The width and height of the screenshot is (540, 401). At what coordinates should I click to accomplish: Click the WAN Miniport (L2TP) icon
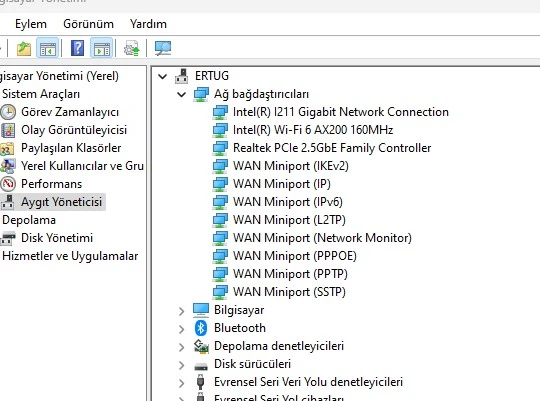tap(220, 220)
